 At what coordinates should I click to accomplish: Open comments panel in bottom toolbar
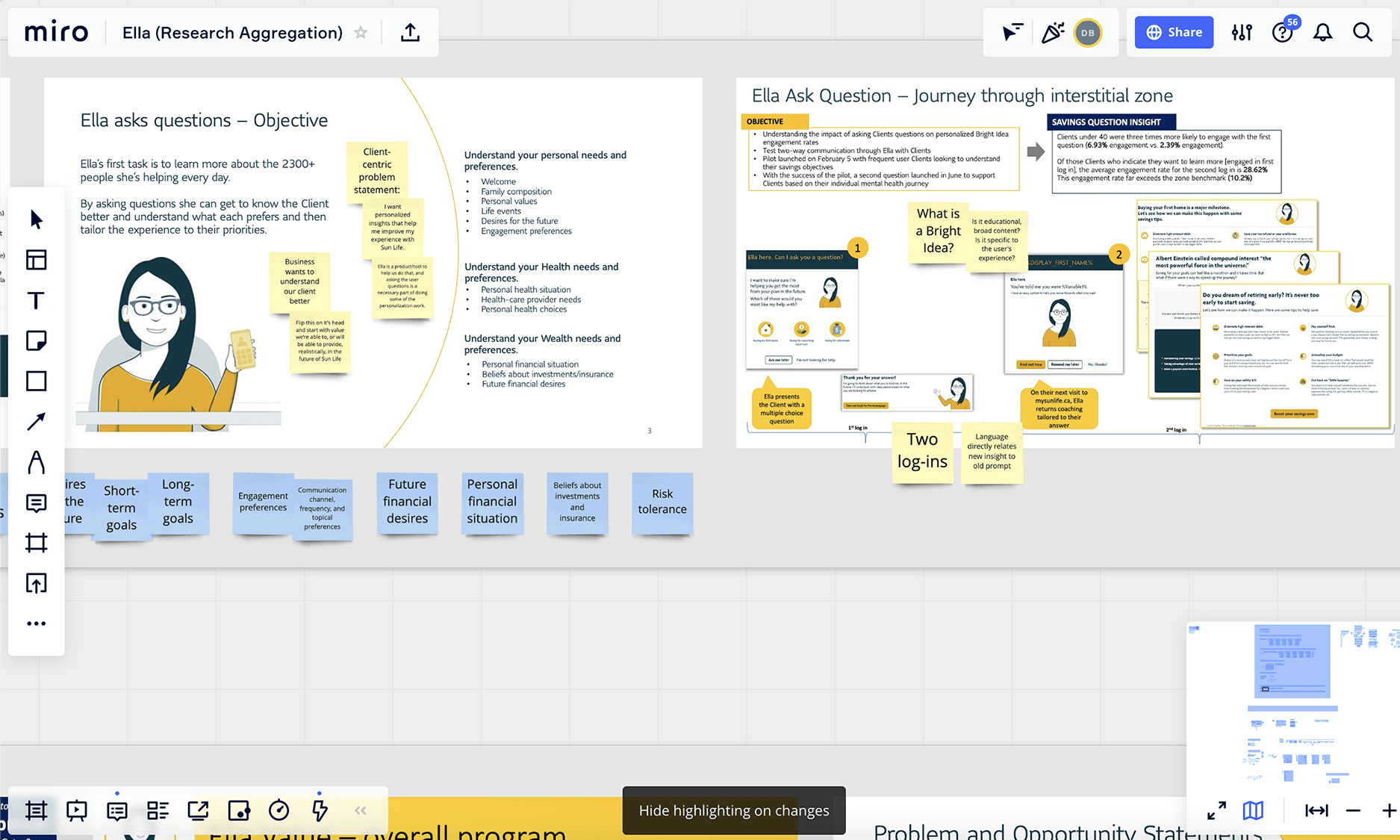pos(116,810)
